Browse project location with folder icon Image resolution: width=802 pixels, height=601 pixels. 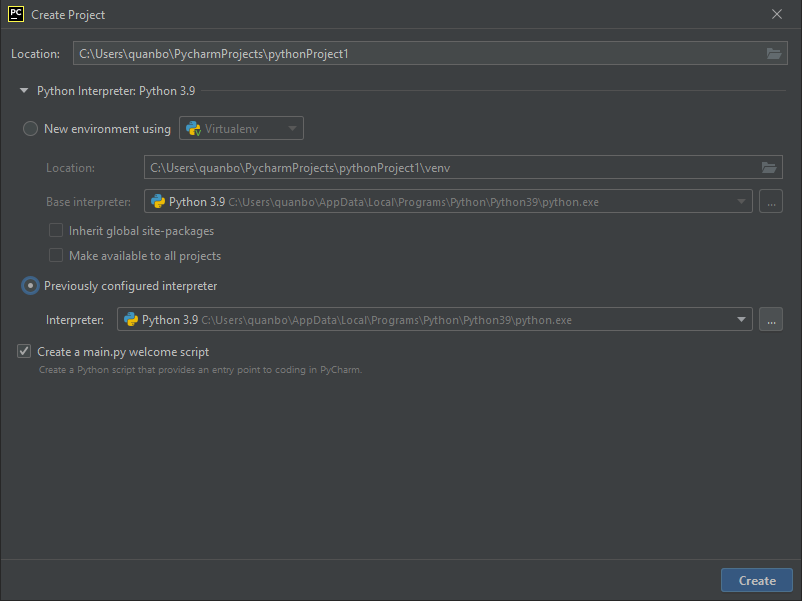pyautogui.click(x=773, y=53)
